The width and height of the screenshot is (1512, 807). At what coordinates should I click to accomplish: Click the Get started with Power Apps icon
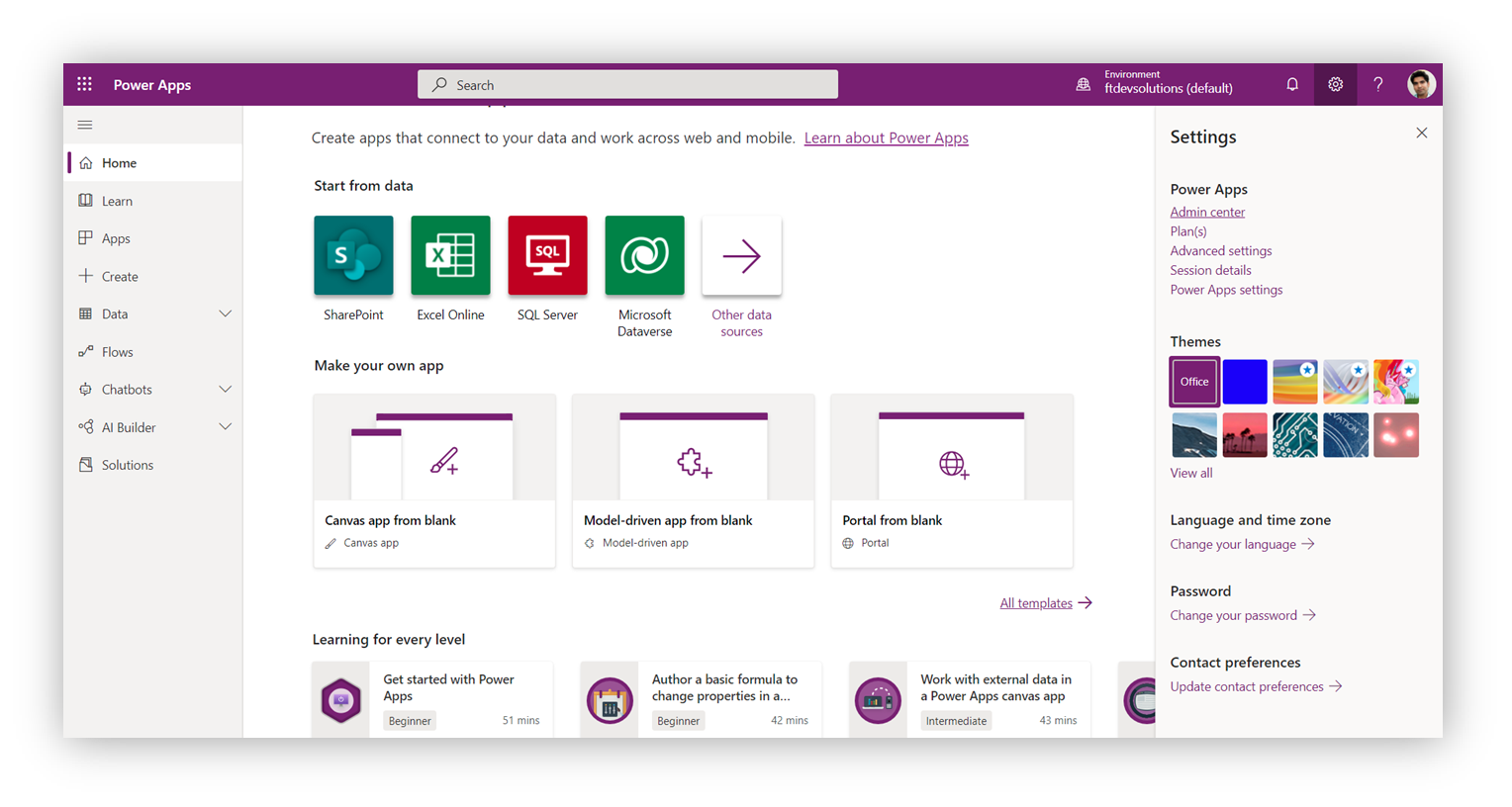point(340,700)
